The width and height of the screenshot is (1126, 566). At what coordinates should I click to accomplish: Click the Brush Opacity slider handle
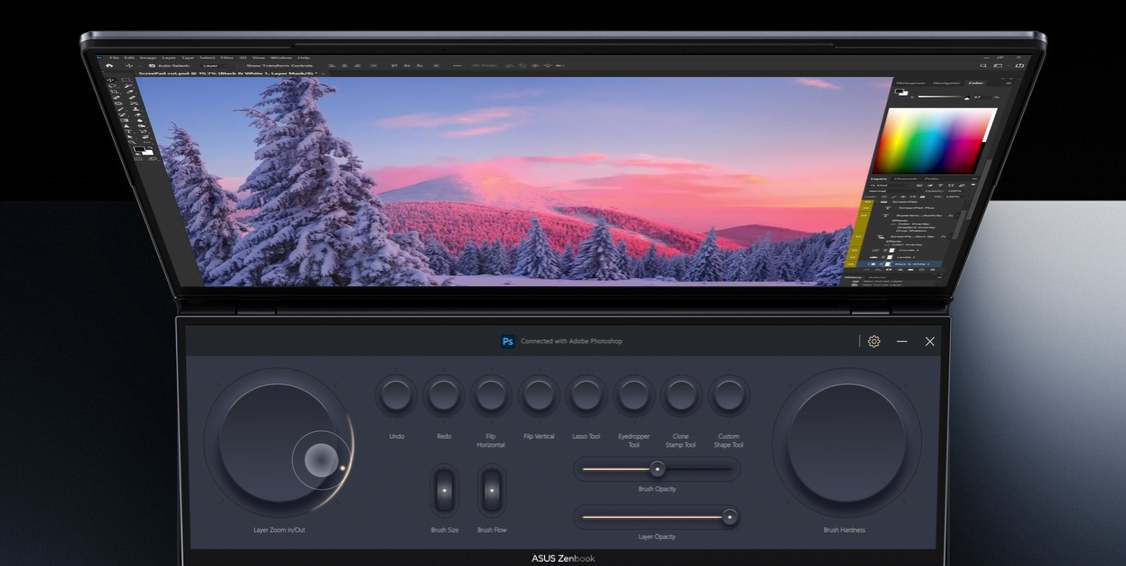coord(657,469)
